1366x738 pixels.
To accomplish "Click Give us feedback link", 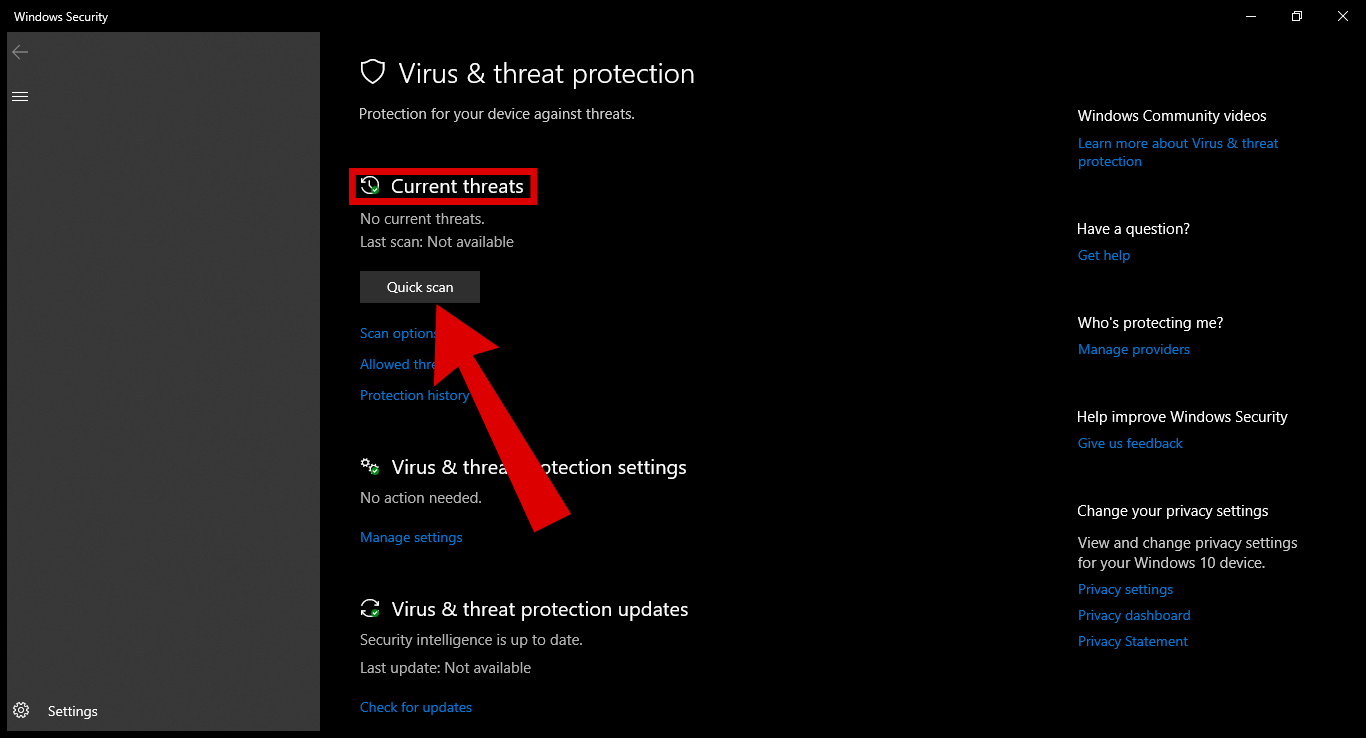I will click(x=1130, y=444).
